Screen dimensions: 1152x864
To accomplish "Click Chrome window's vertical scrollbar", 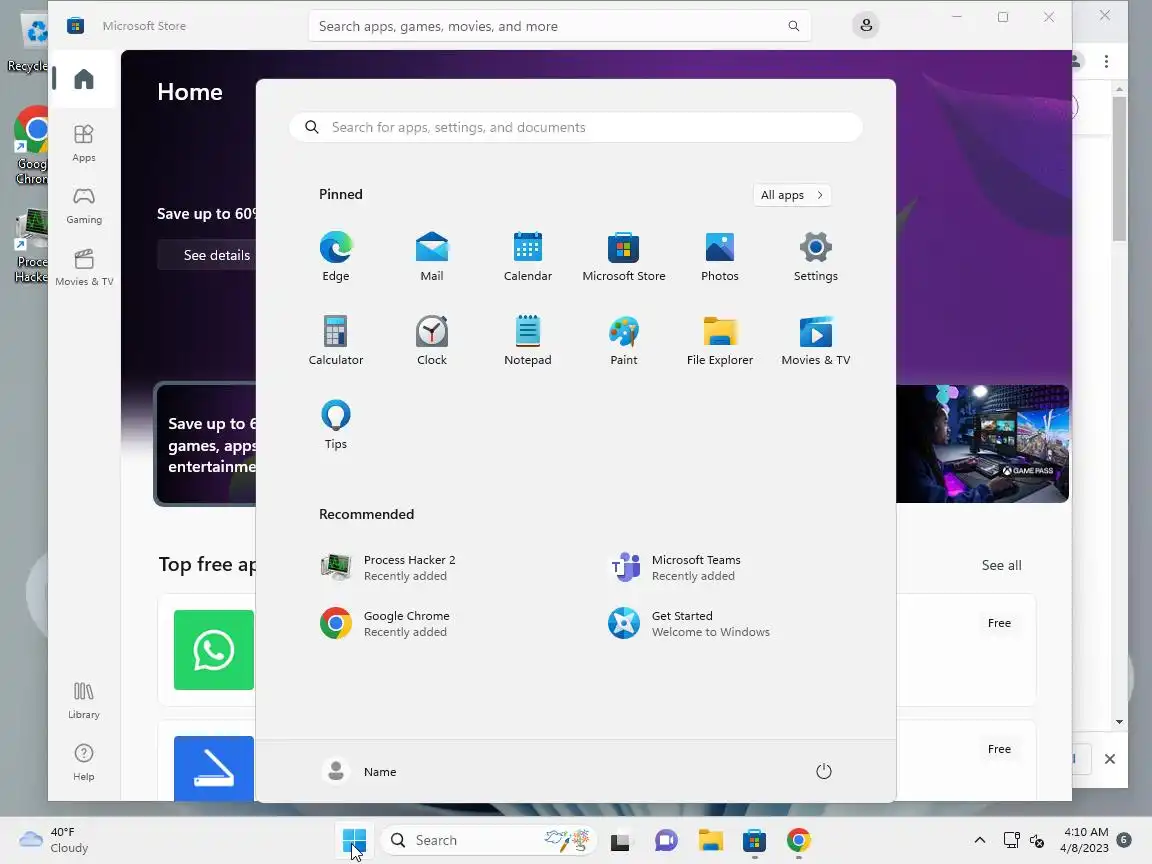I will (x=1119, y=168).
